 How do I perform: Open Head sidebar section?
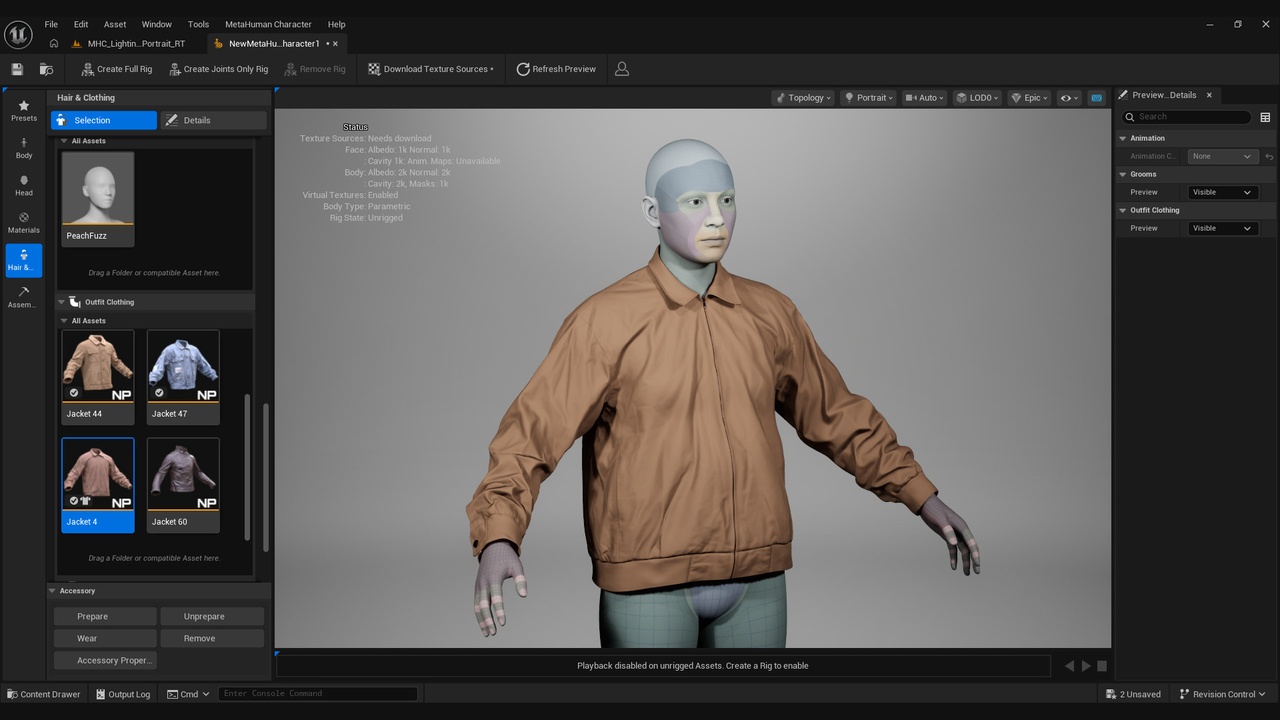coord(24,185)
